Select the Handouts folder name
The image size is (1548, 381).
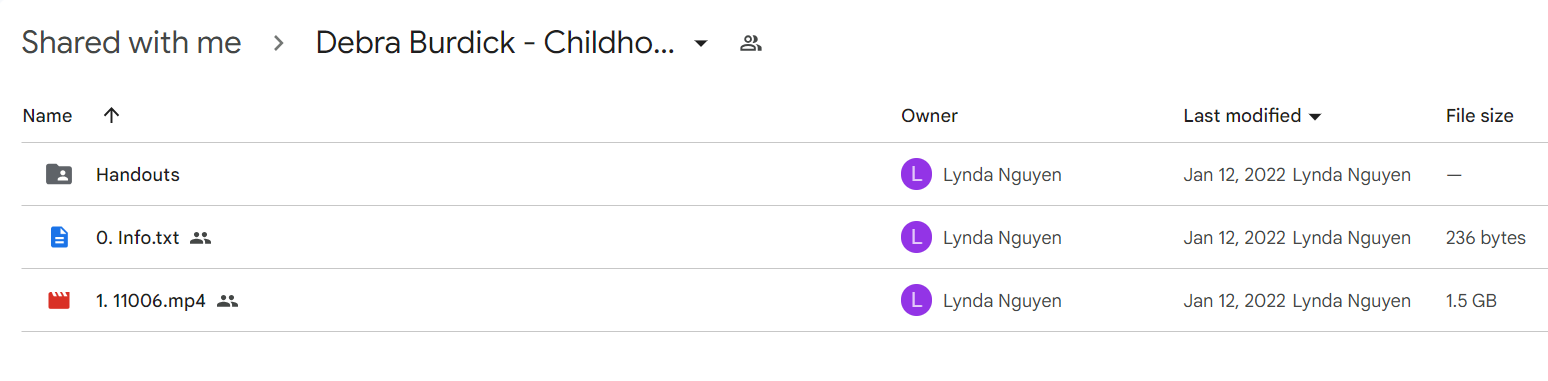(x=138, y=175)
